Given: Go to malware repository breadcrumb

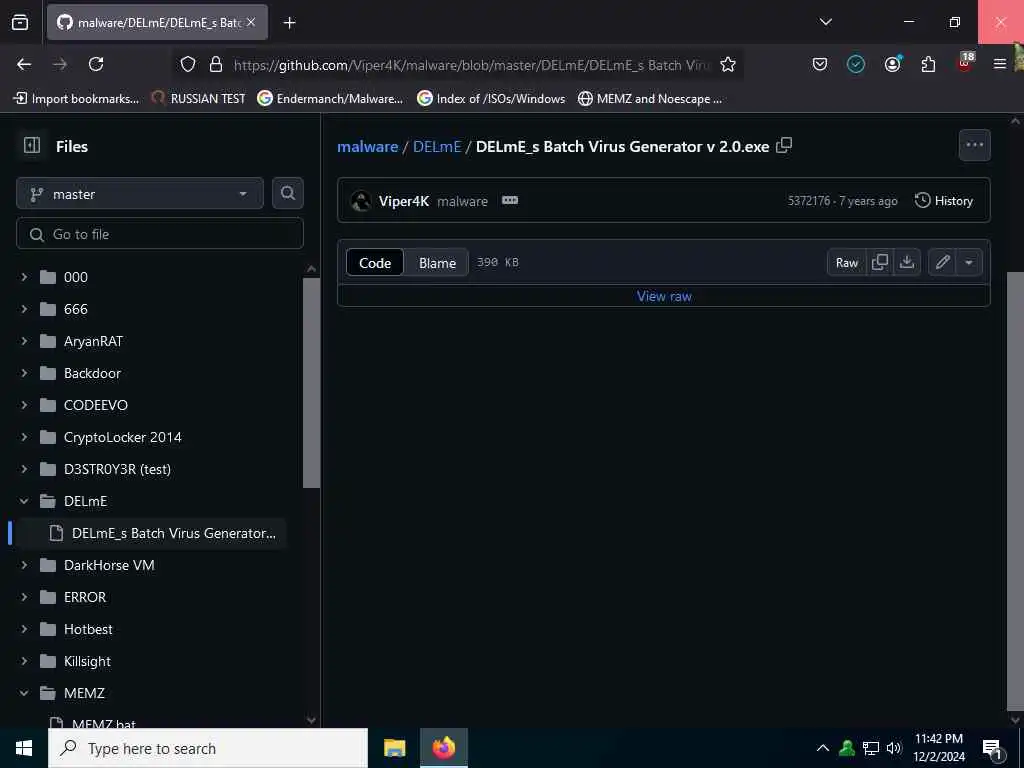Looking at the screenshot, I should 368,146.
